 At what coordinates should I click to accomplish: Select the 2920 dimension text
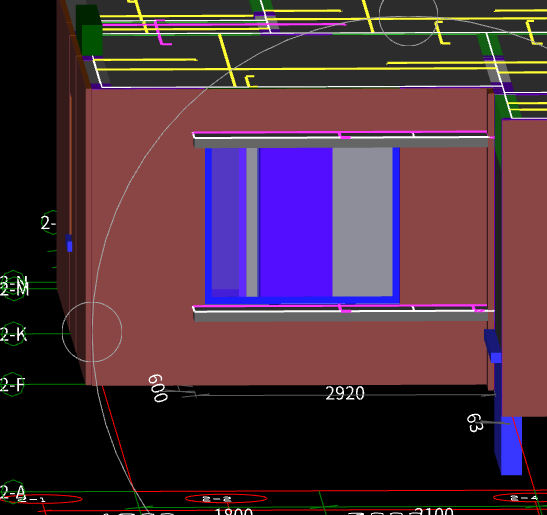345,393
